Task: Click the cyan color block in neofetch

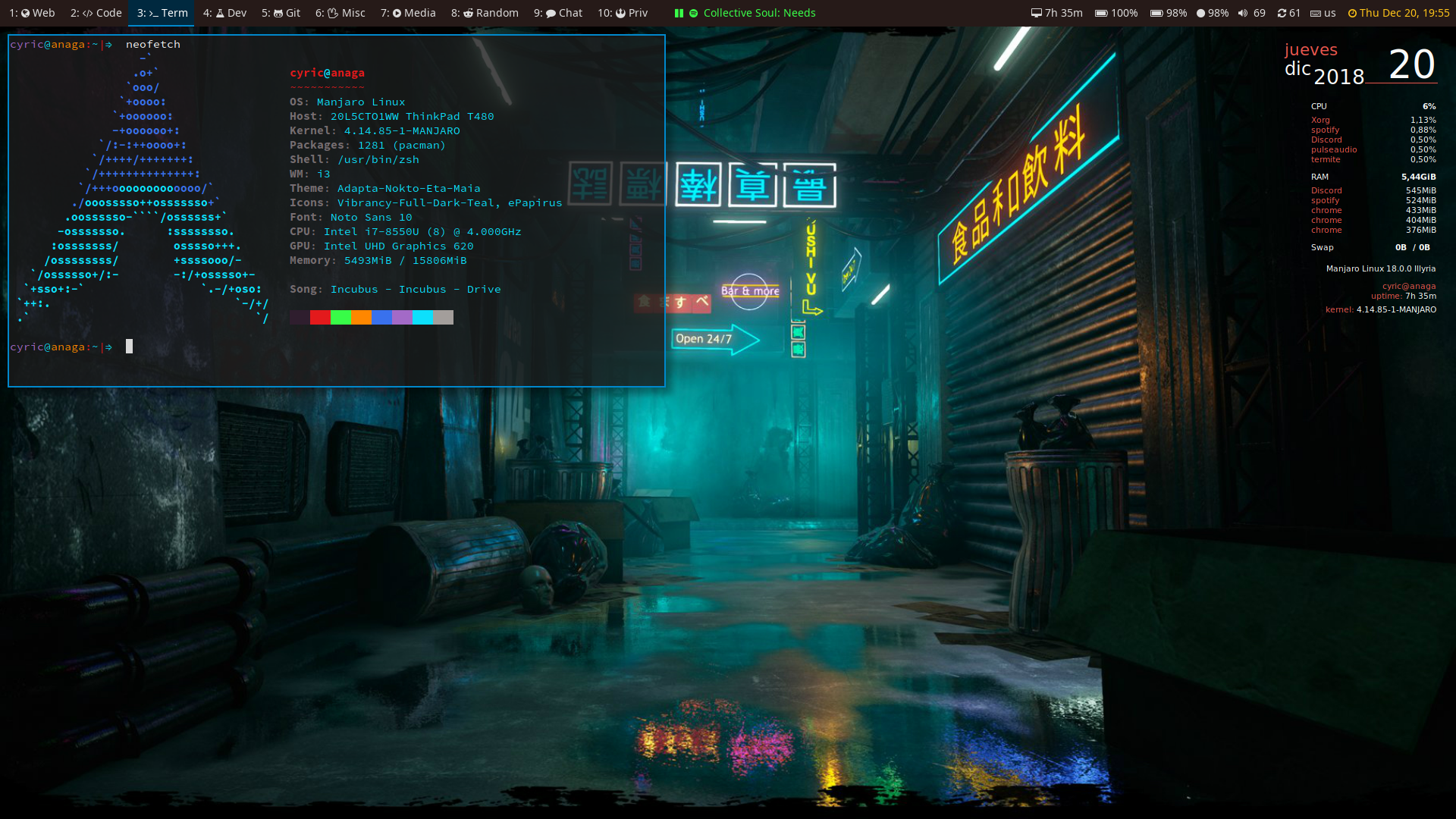Action: [422, 317]
